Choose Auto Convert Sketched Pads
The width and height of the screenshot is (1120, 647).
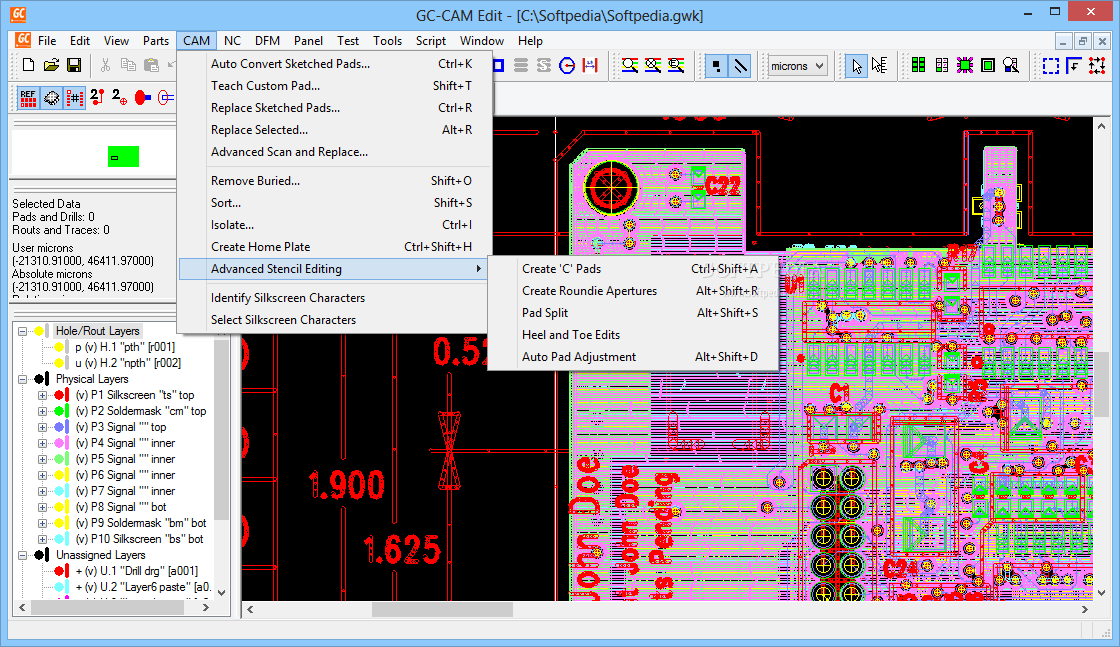click(x=335, y=64)
